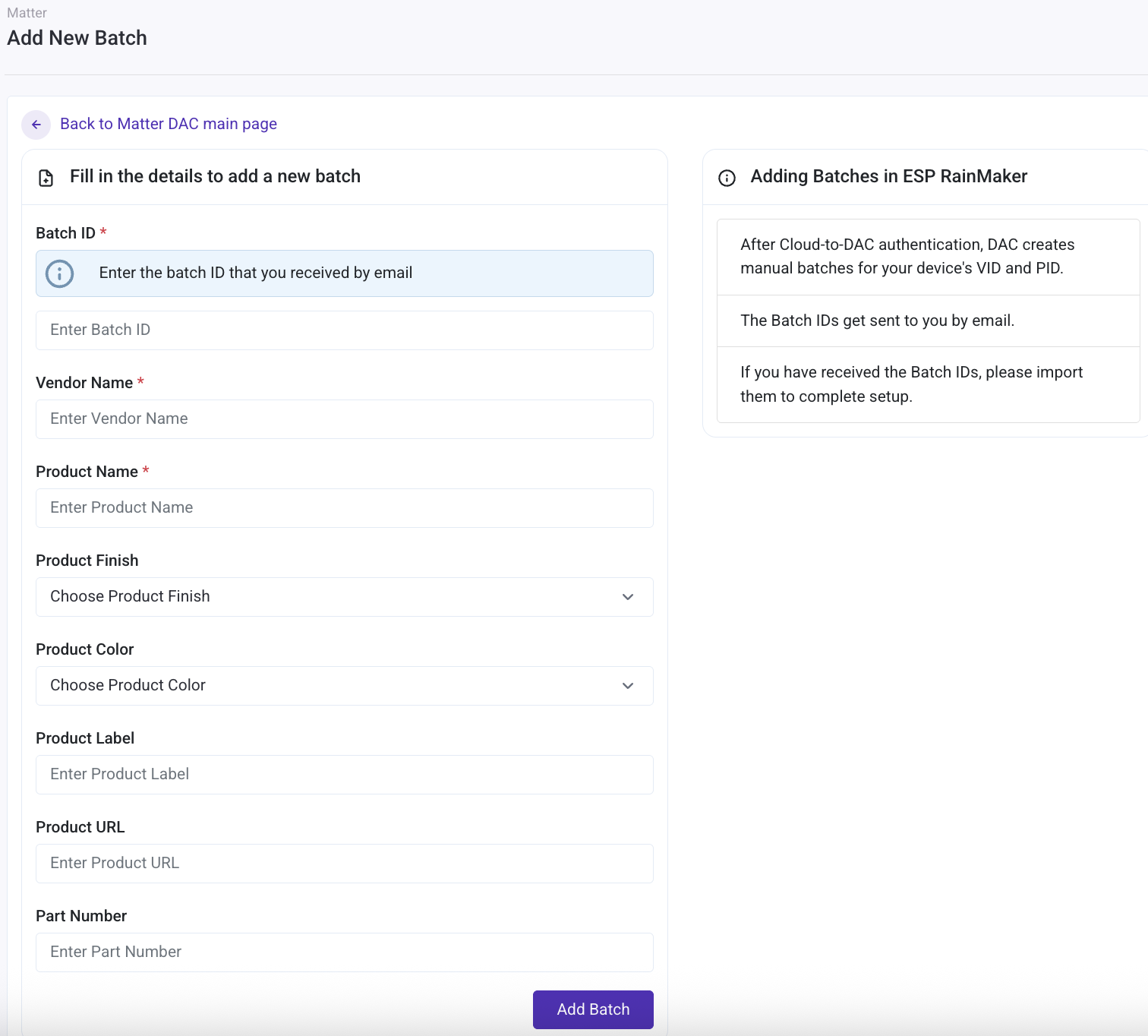The width and height of the screenshot is (1148, 1036).
Task: Focus the Enter Vendor Name field
Action: point(344,419)
